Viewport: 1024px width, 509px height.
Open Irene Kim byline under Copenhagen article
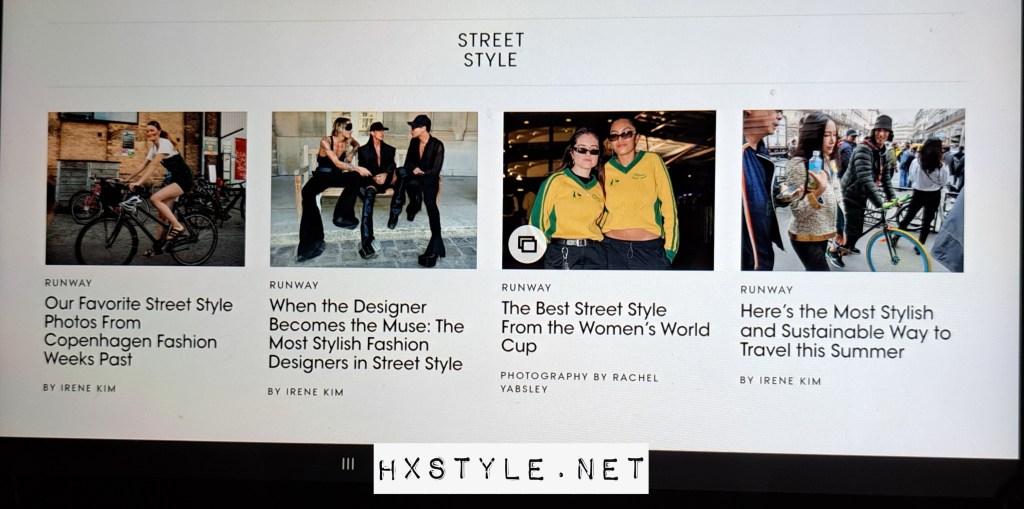click(x=80, y=388)
